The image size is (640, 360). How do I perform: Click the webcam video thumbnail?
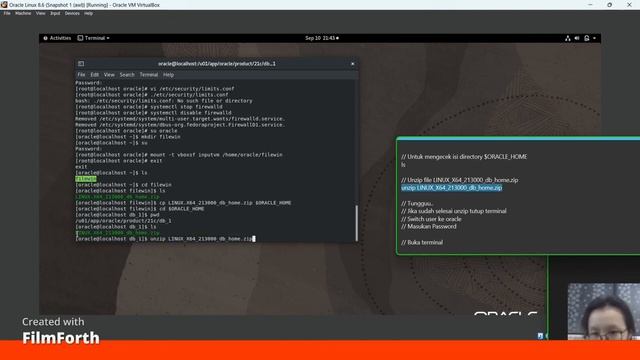pyautogui.click(x=604, y=311)
